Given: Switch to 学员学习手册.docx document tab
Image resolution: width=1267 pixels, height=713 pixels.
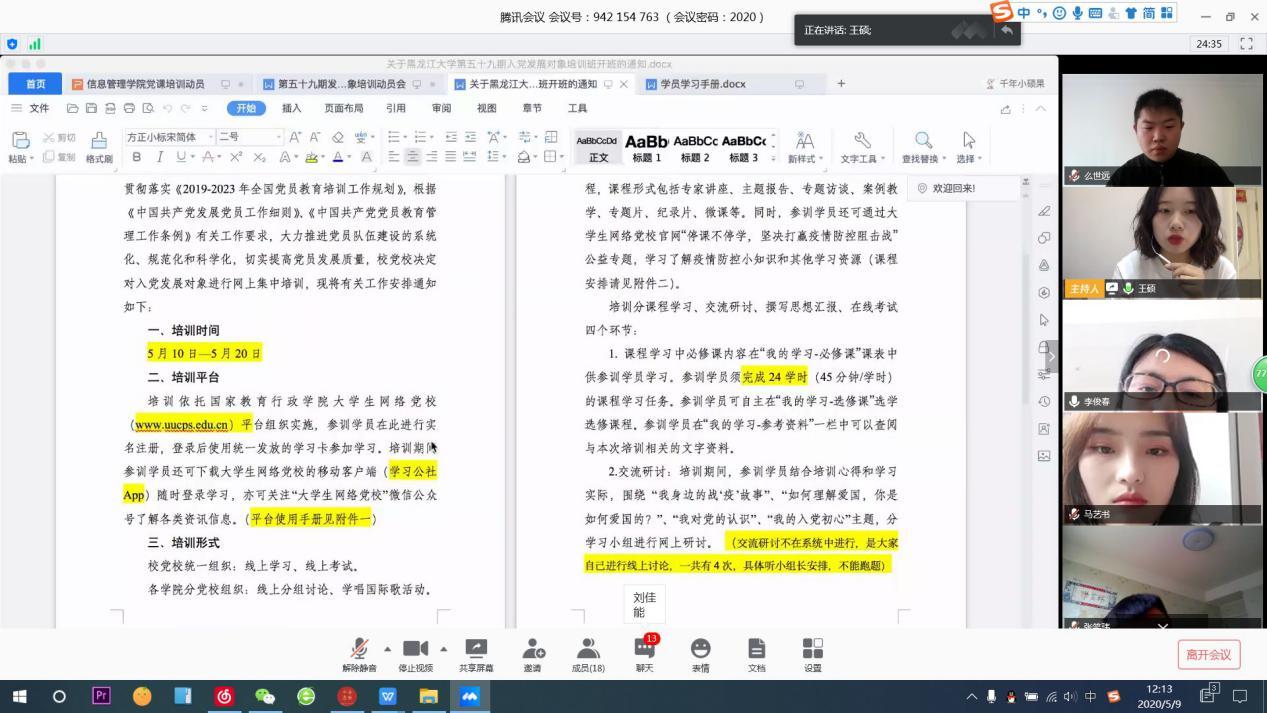Looking at the screenshot, I should pos(702,84).
